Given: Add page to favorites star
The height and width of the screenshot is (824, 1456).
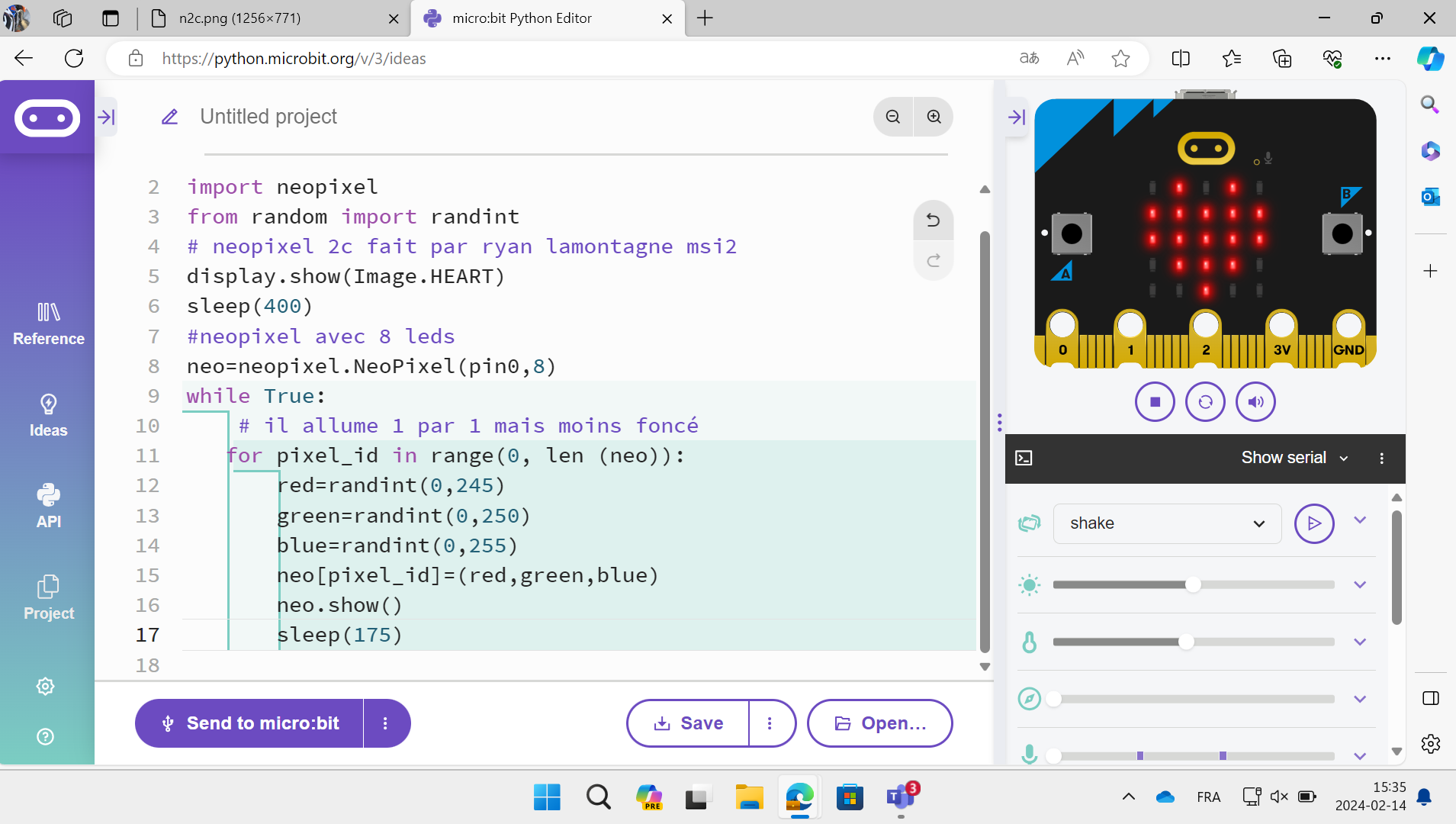Looking at the screenshot, I should pyautogui.click(x=1120, y=59).
